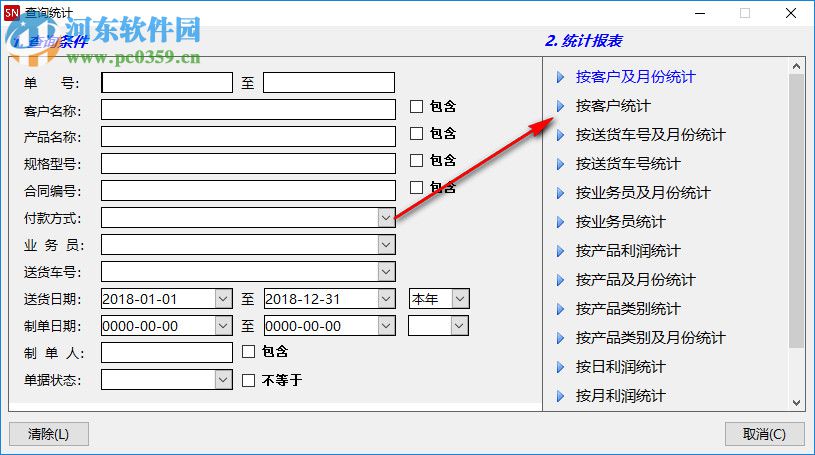This screenshot has width=815, height=455.
Task: Open the 按日利润统计 report
Action: click(621, 367)
